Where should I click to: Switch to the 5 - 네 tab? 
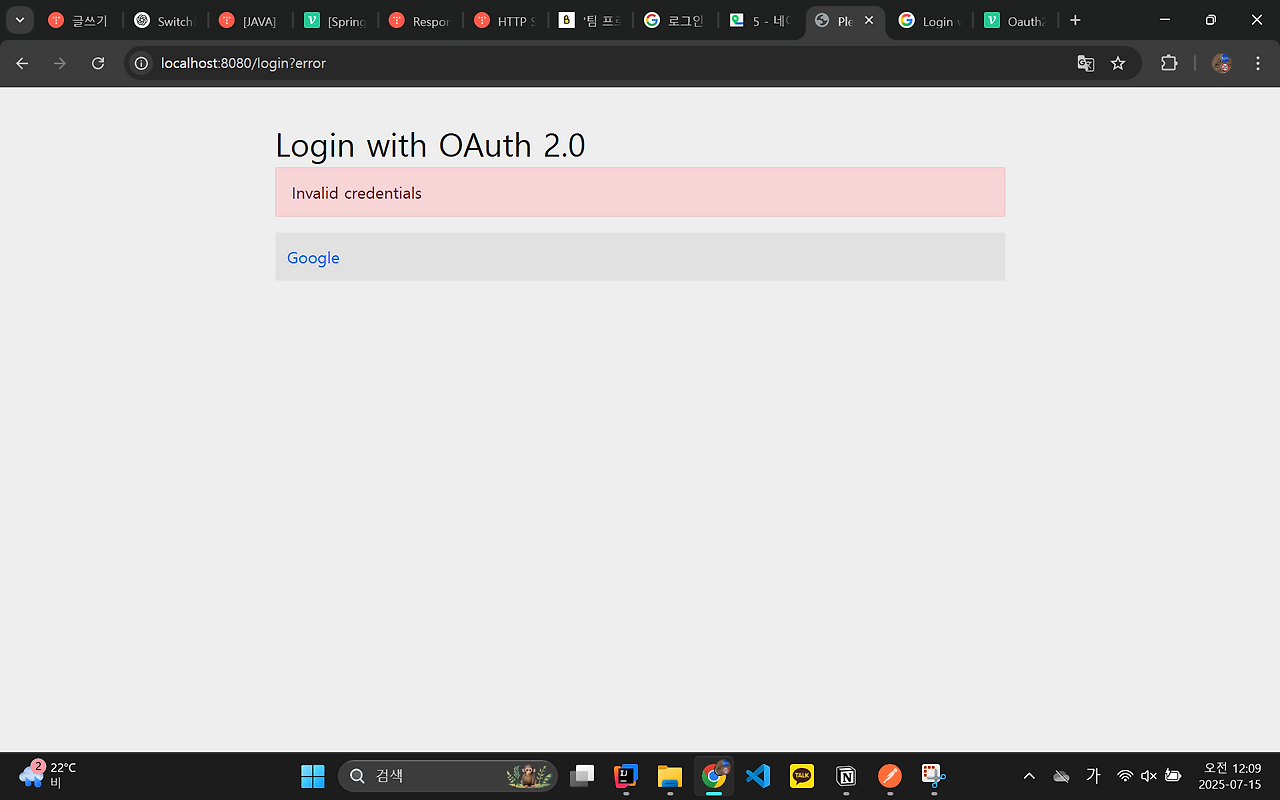coord(760,21)
